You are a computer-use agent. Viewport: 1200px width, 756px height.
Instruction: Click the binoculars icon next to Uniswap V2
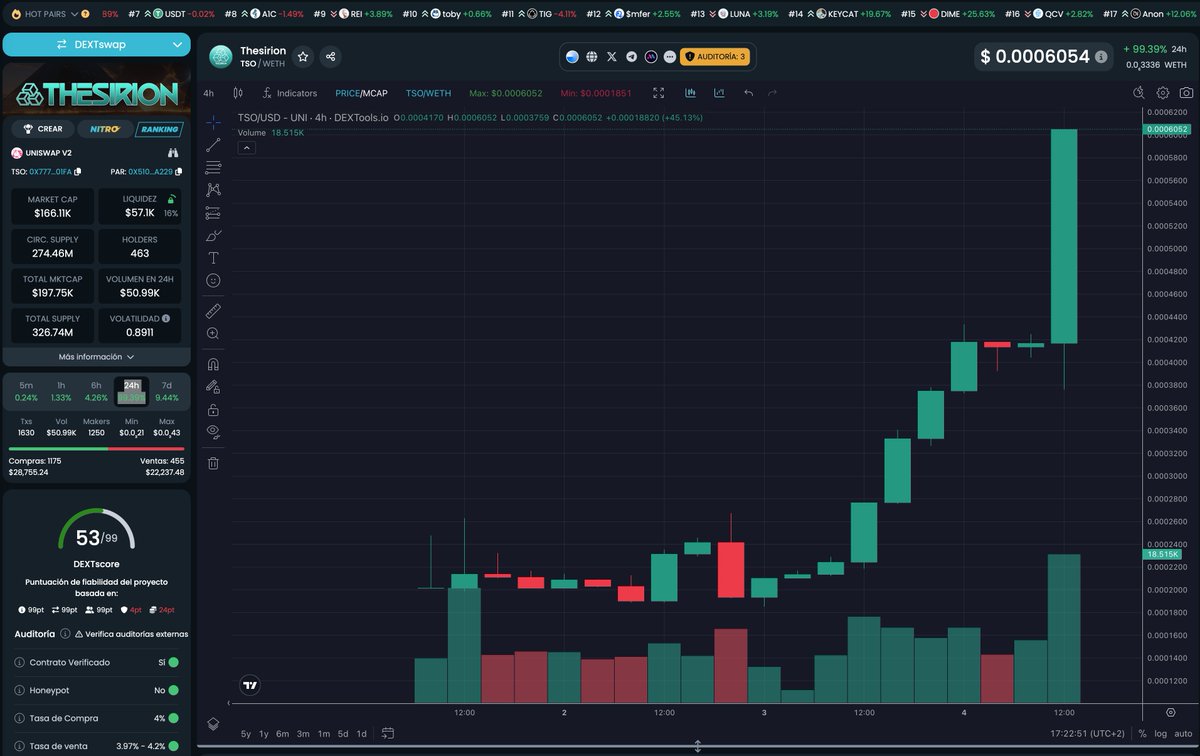click(173, 153)
